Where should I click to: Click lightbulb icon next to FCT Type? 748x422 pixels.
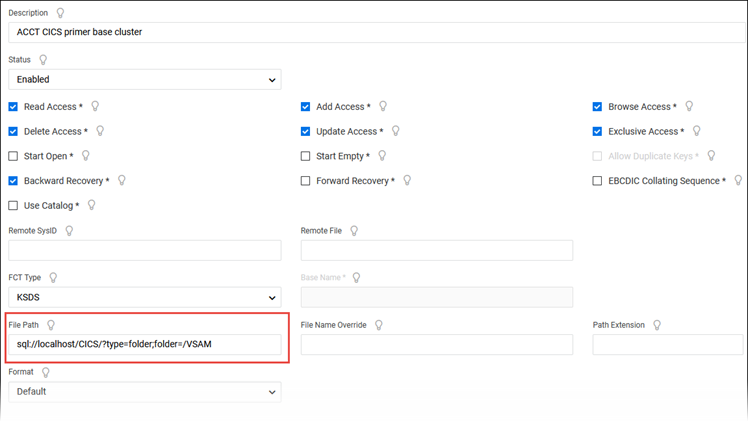(53, 278)
